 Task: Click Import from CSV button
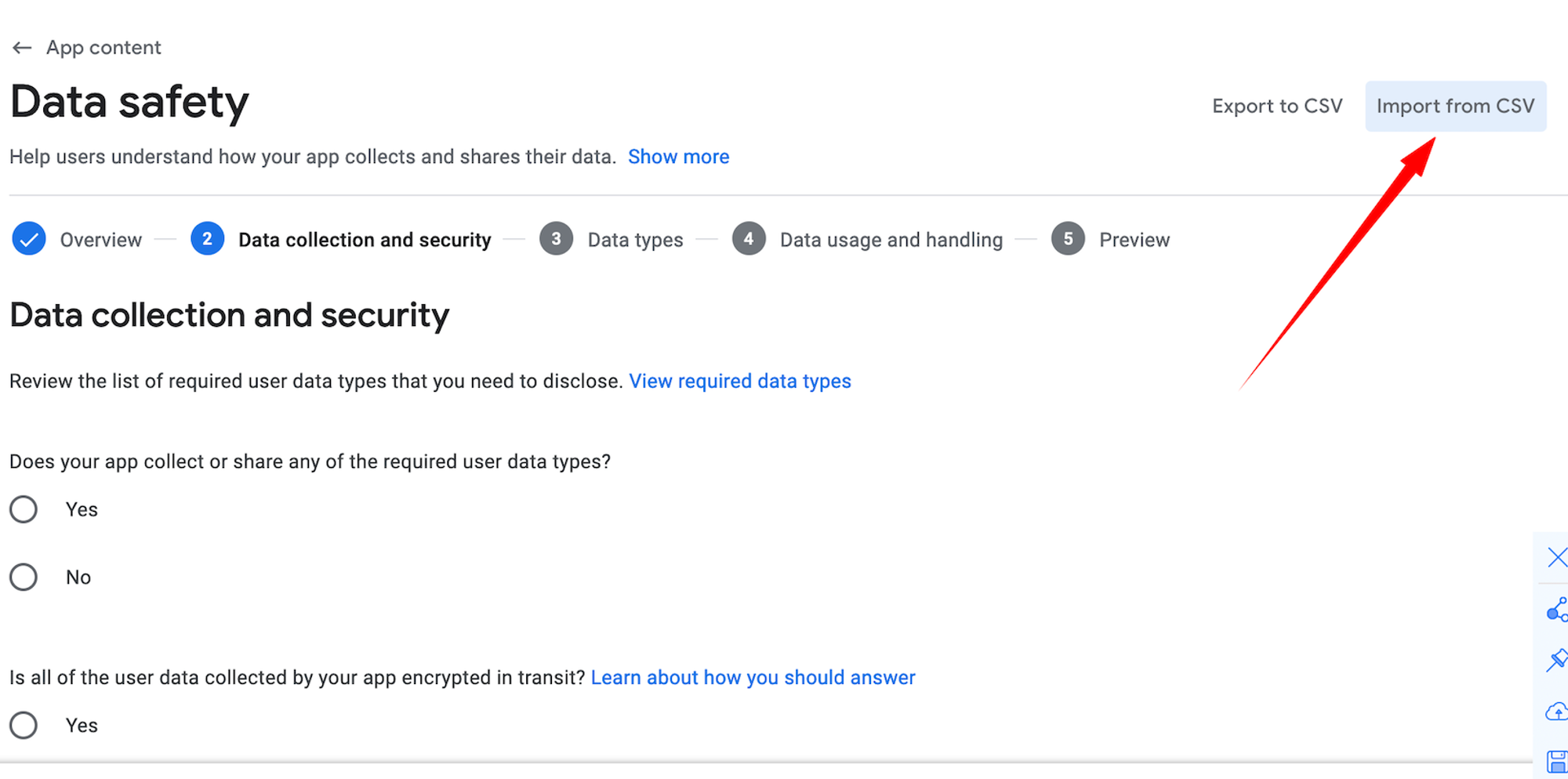coord(1455,106)
